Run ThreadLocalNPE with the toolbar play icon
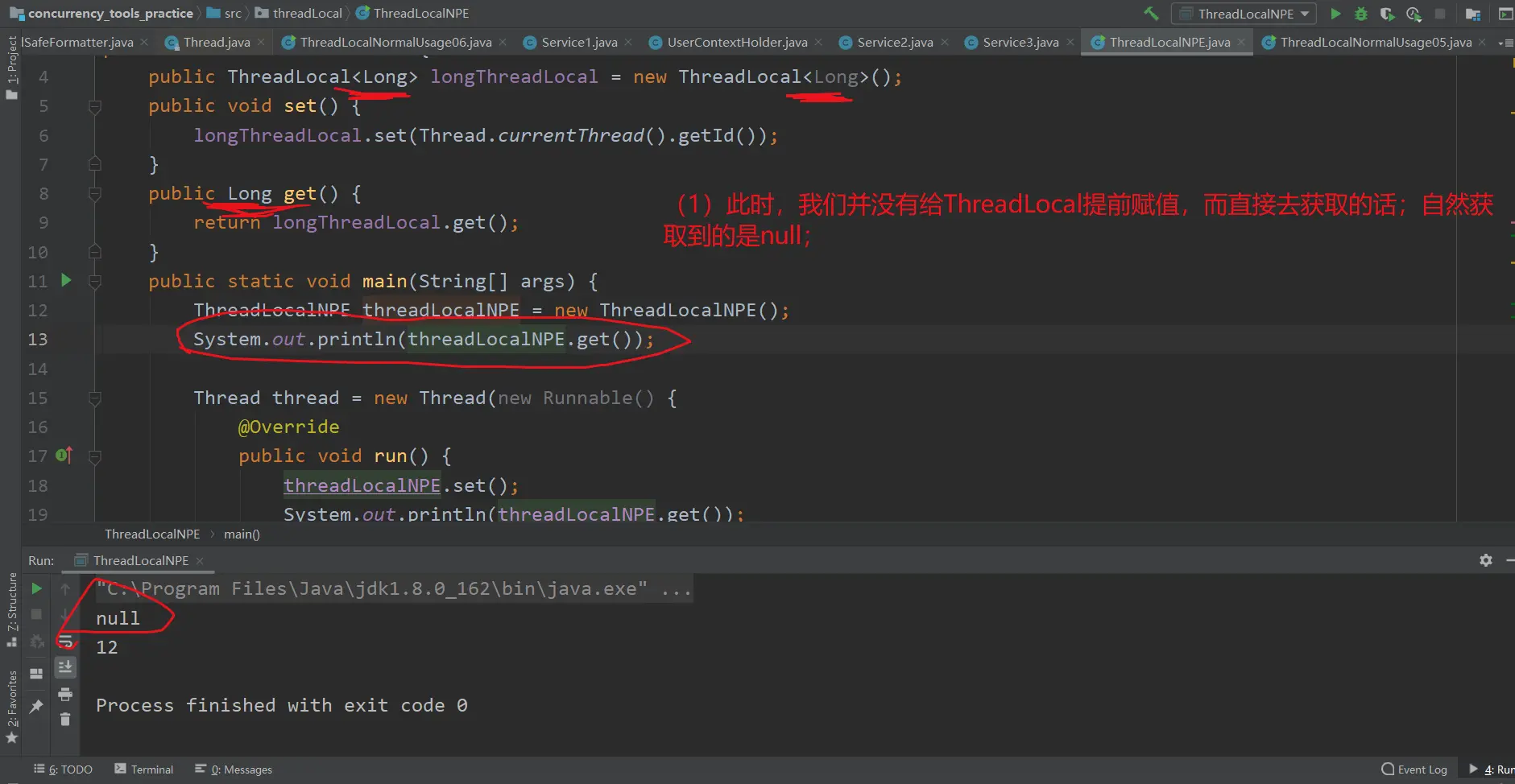The height and width of the screenshot is (784, 1515). click(1335, 14)
